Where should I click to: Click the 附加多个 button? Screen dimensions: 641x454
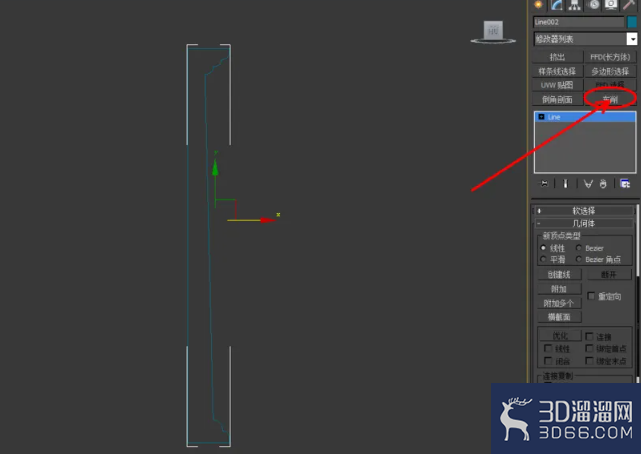click(559, 303)
